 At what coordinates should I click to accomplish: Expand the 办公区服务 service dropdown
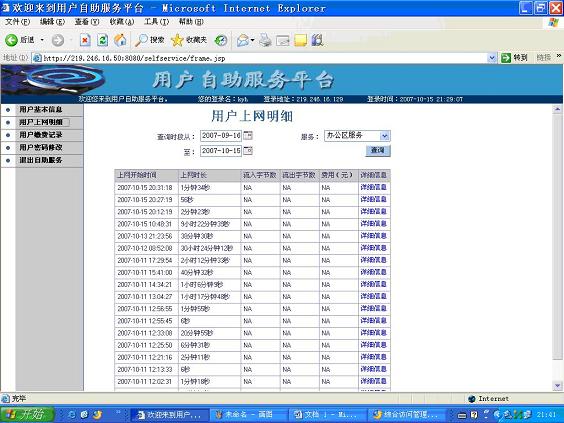click(x=385, y=136)
